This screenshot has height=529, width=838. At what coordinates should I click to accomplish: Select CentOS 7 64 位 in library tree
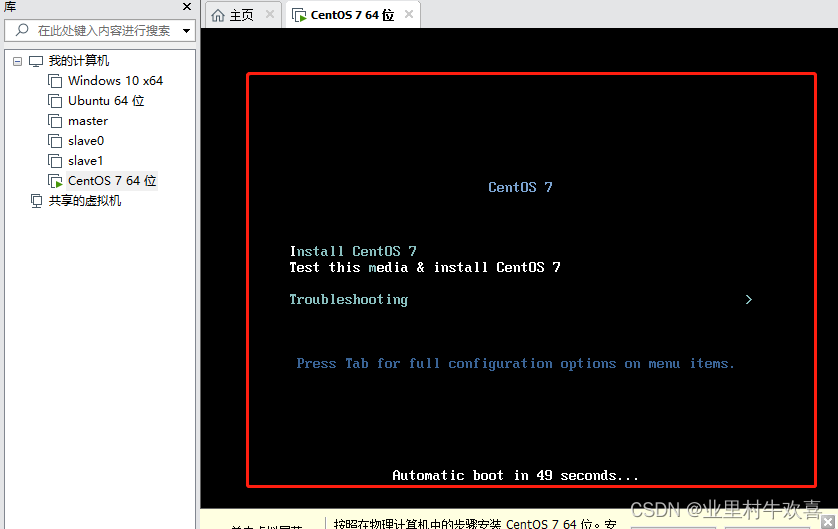tap(112, 181)
